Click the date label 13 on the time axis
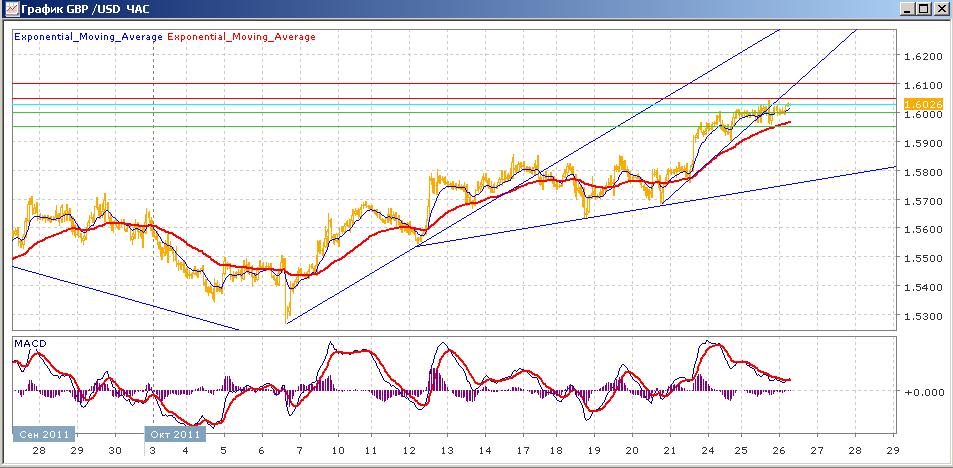Viewport: 953px width, 468px height. pyautogui.click(x=447, y=450)
